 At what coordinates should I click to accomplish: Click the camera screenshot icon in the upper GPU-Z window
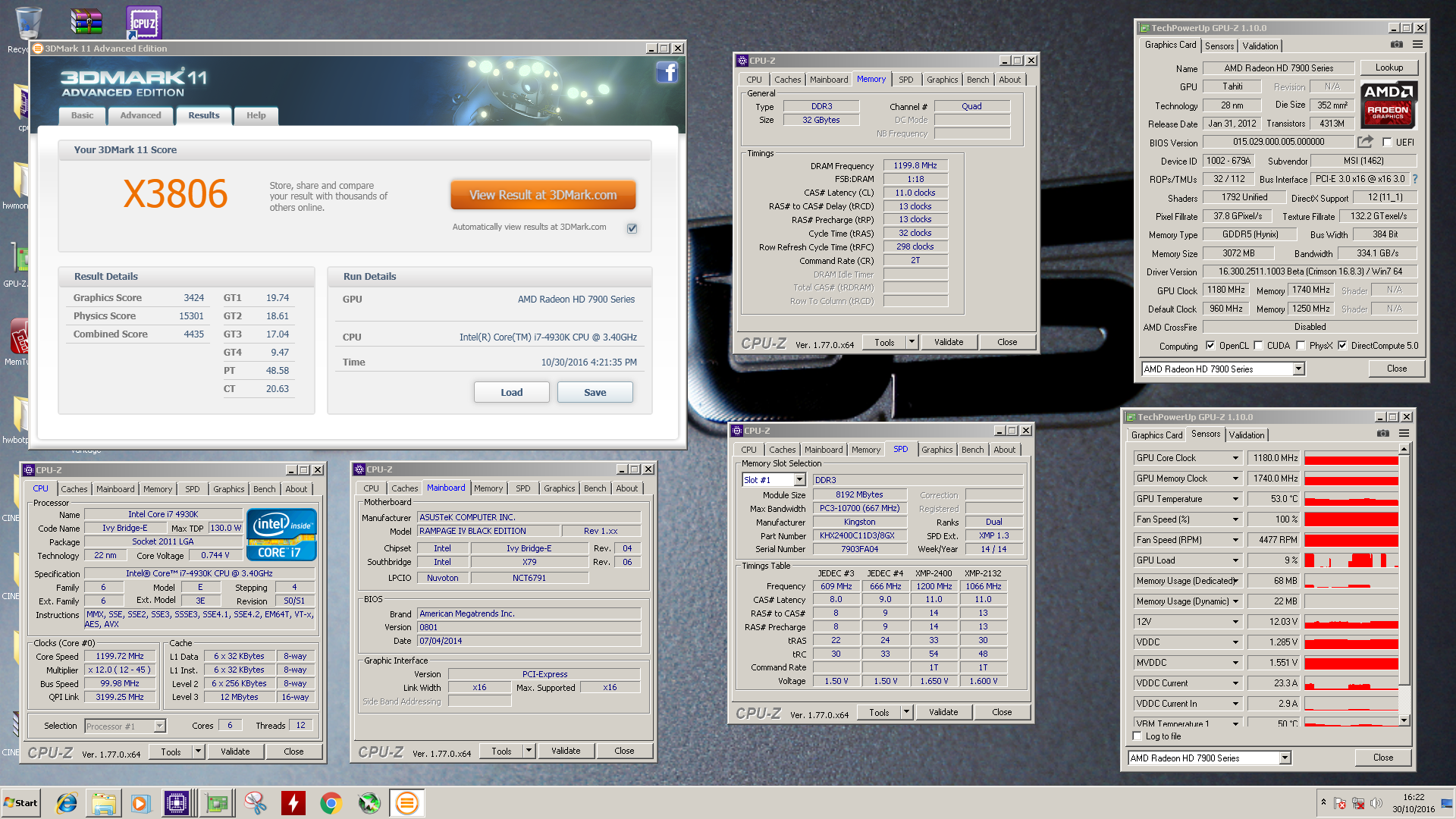(1396, 45)
